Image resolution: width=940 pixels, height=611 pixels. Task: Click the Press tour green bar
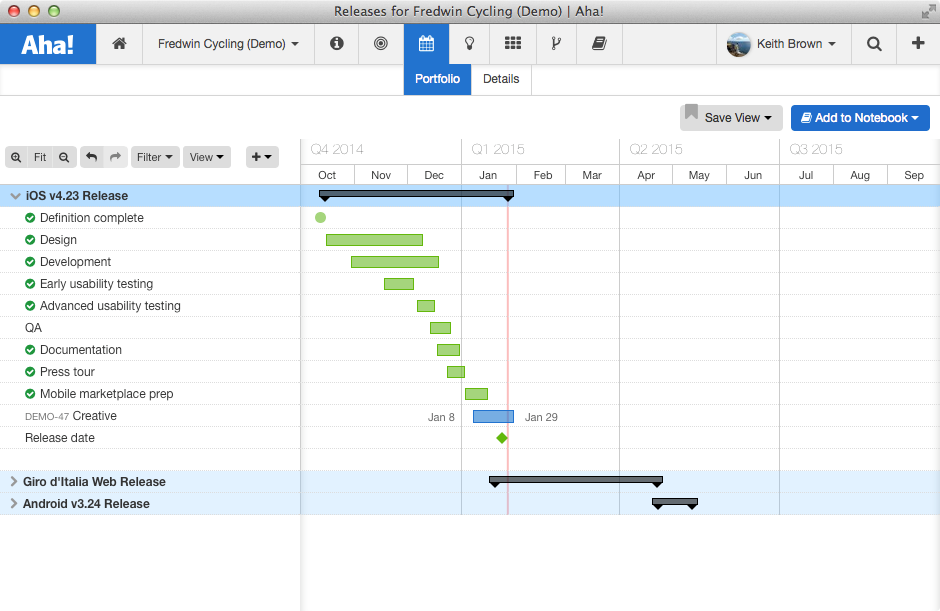(456, 372)
